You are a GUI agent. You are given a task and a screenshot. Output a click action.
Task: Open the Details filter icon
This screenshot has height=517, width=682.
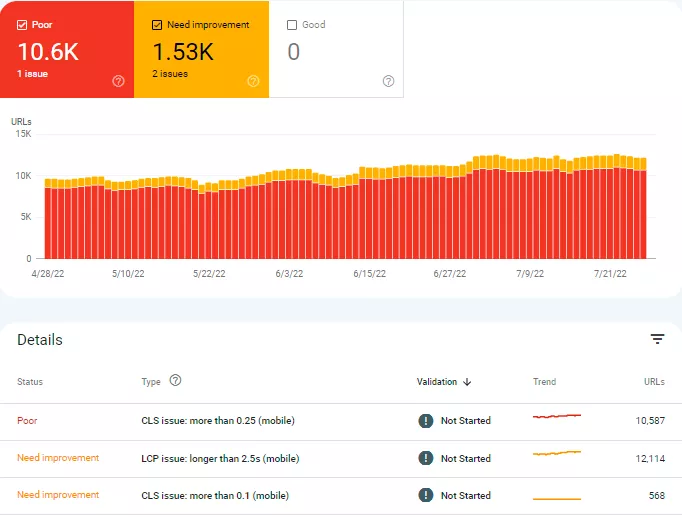(x=657, y=339)
